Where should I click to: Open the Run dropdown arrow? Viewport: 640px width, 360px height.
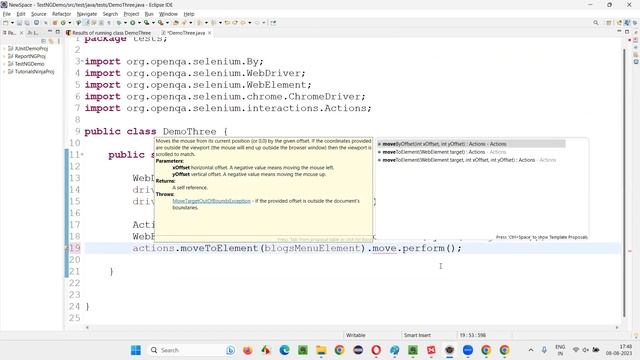coord(139,23)
